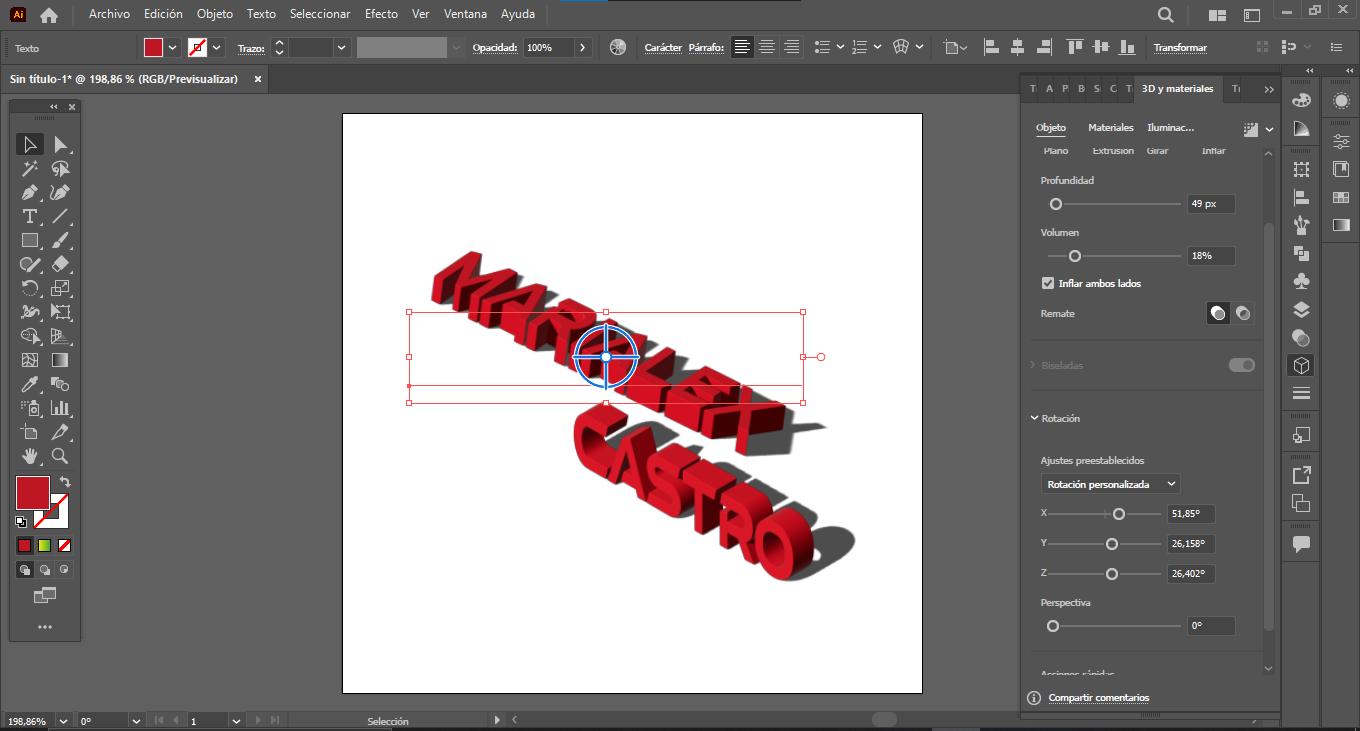The width and height of the screenshot is (1360, 731).
Task: Pick the Curvature tool
Action: point(60,193)
